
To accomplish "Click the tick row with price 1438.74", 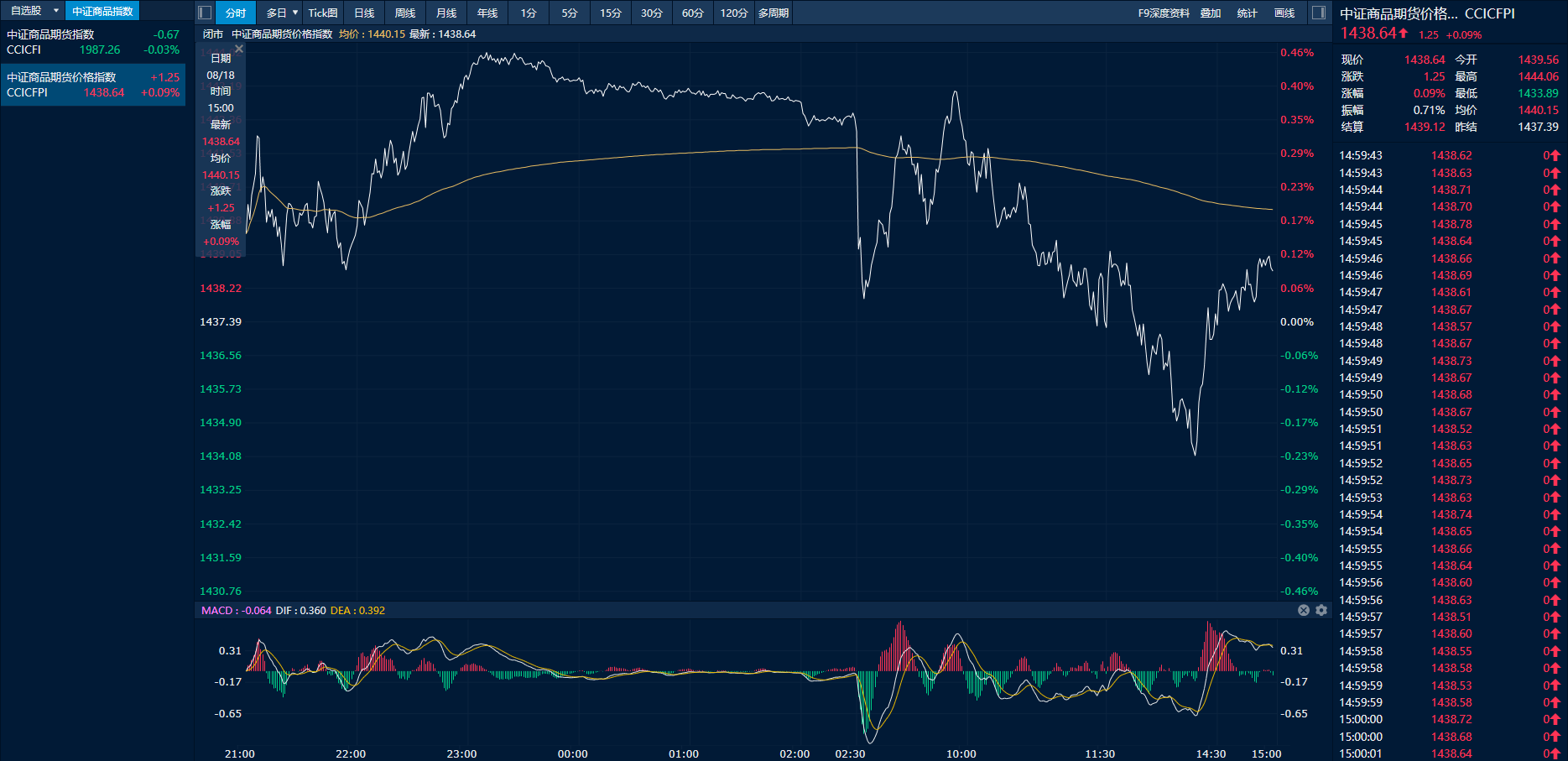I will click(x=1449, y=514).
